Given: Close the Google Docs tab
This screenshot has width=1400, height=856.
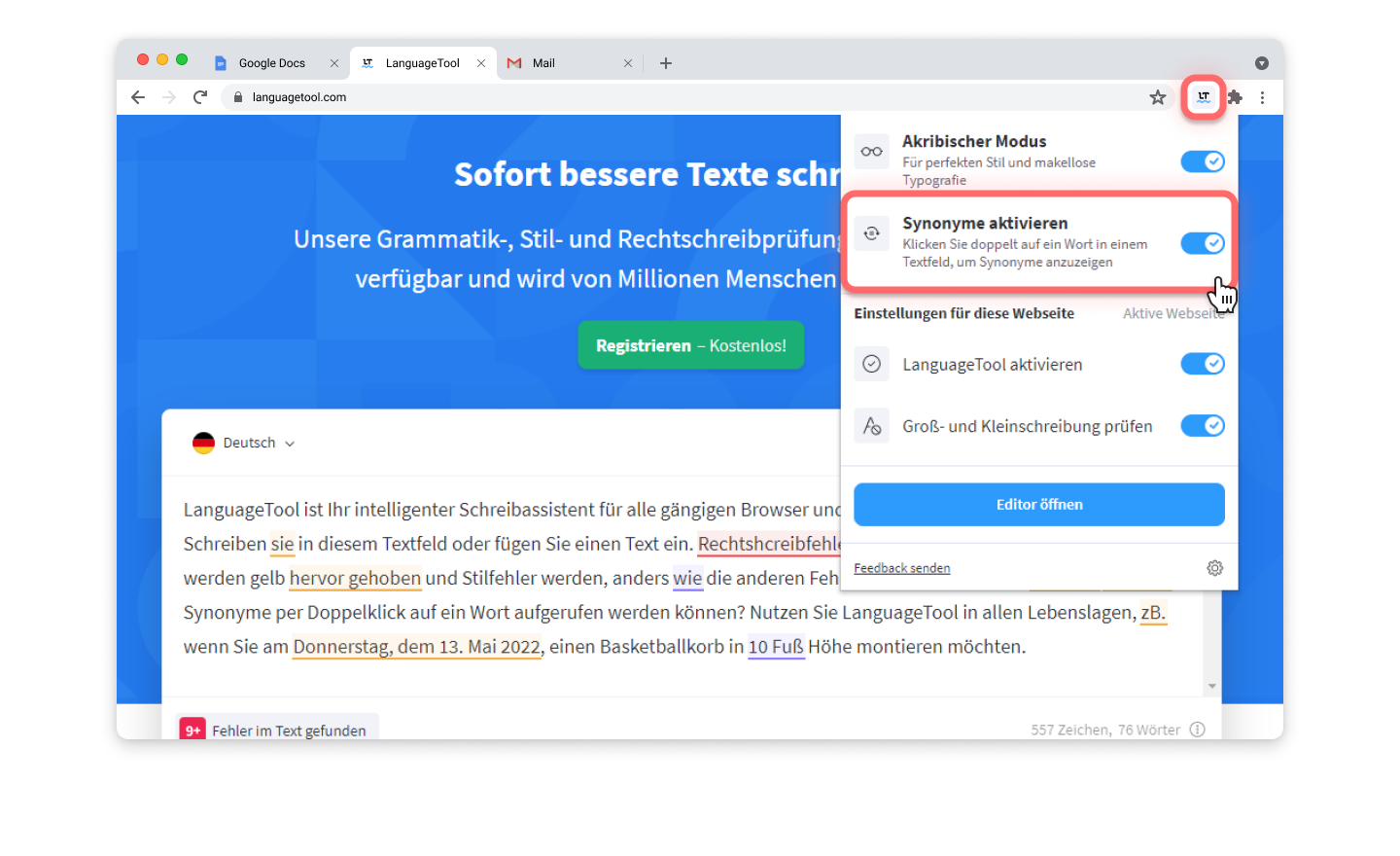Looking at the screenshot, I should (334, 63).
